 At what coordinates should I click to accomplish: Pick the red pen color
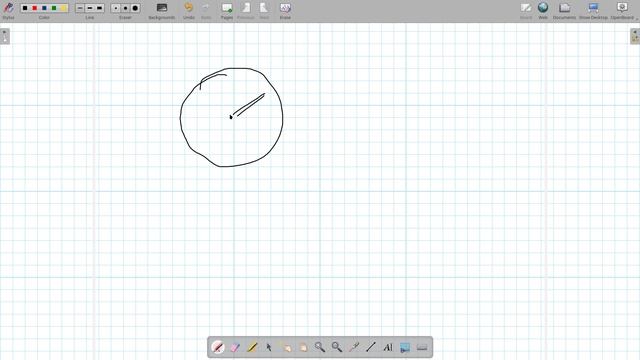35,8
